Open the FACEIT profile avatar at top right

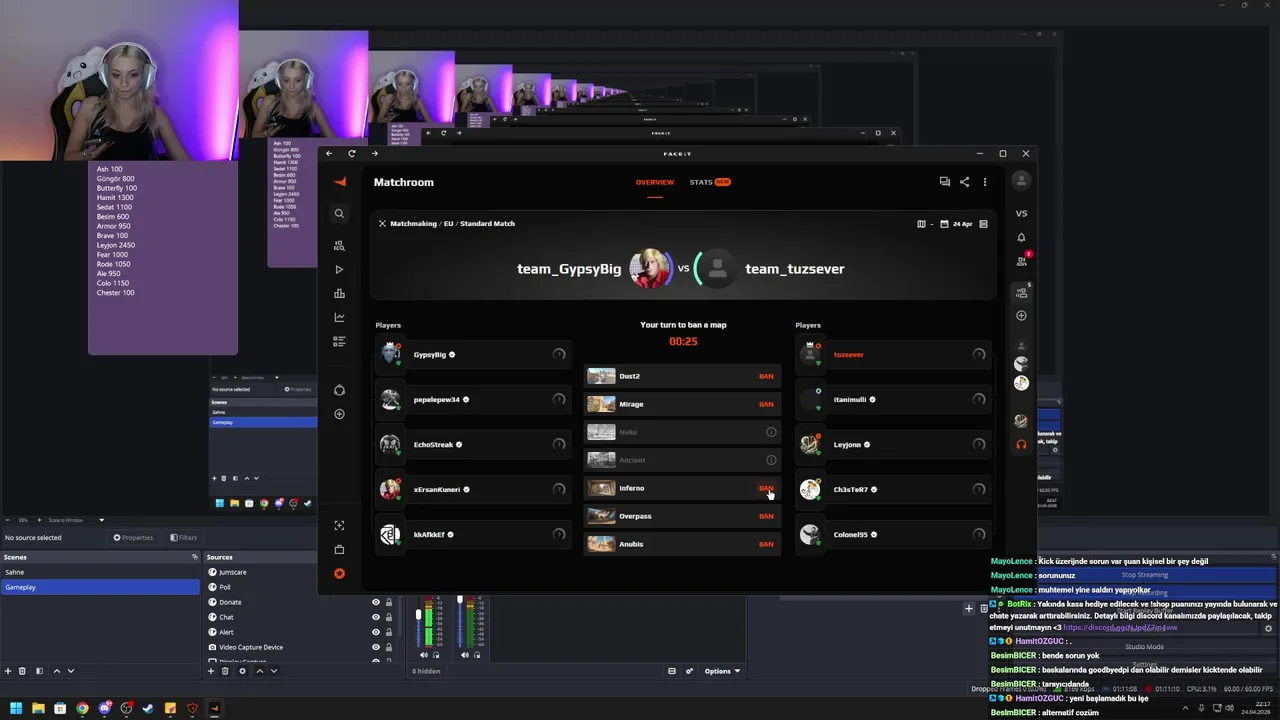coord(1021,180)
